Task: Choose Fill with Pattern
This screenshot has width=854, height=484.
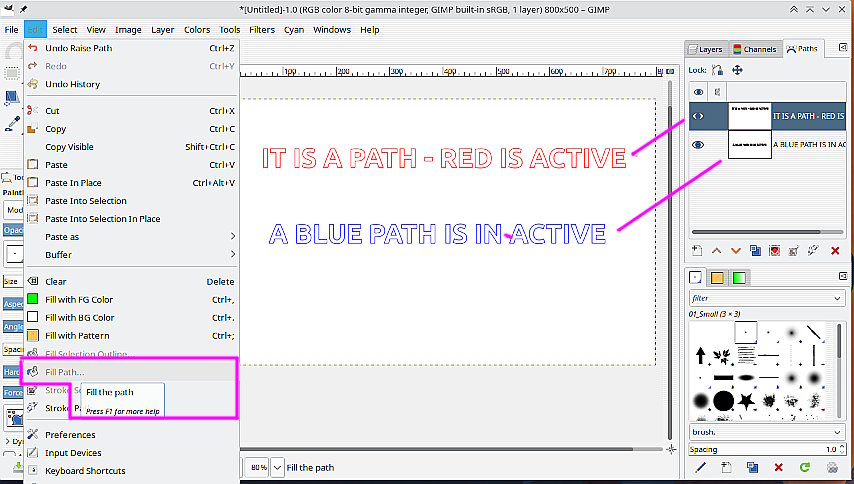Action: click(132, 336)
